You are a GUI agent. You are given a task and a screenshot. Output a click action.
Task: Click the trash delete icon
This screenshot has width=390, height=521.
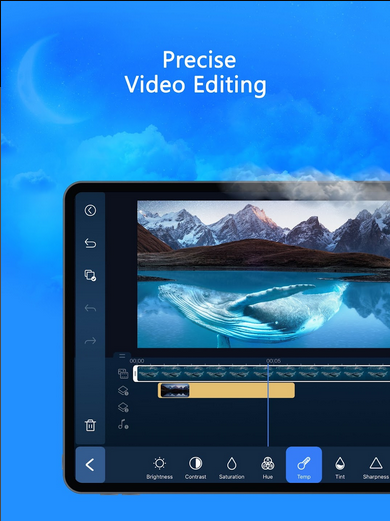(x=90, y=425)
